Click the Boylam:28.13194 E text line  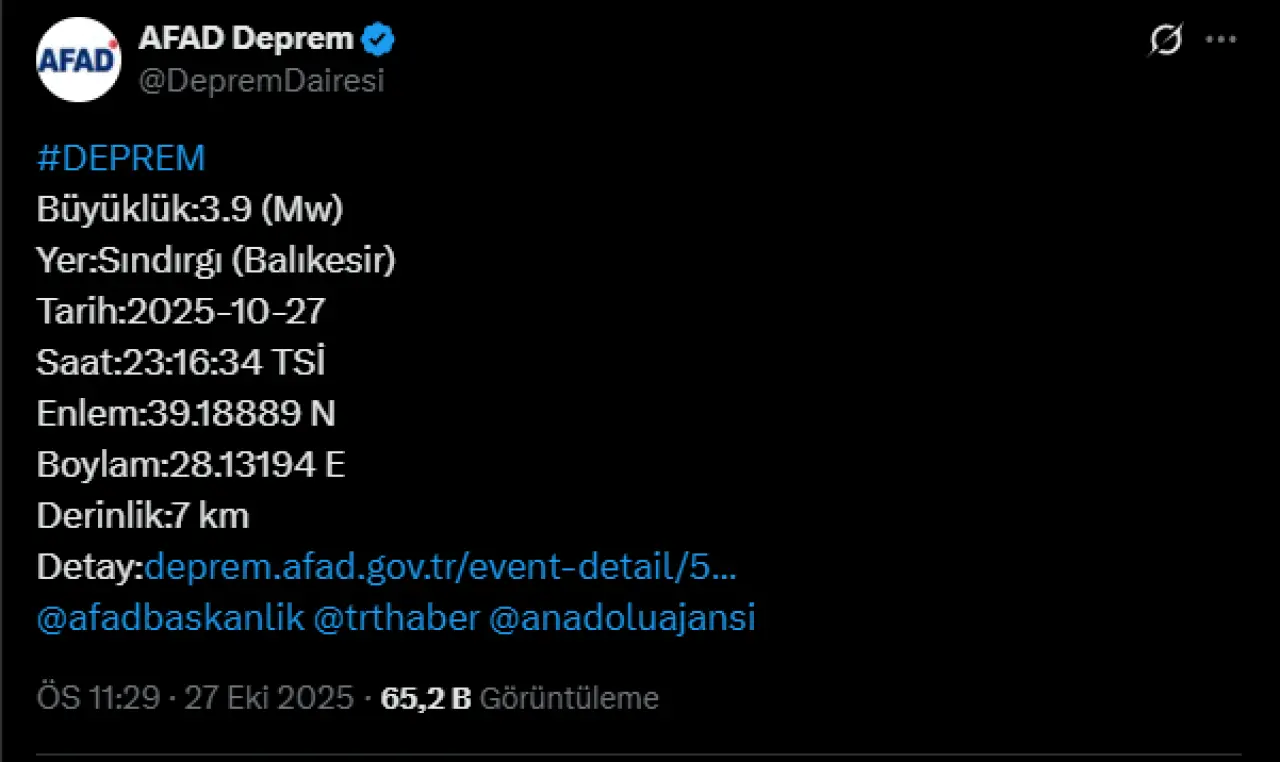pyautogui.click(x=191, y=465)
